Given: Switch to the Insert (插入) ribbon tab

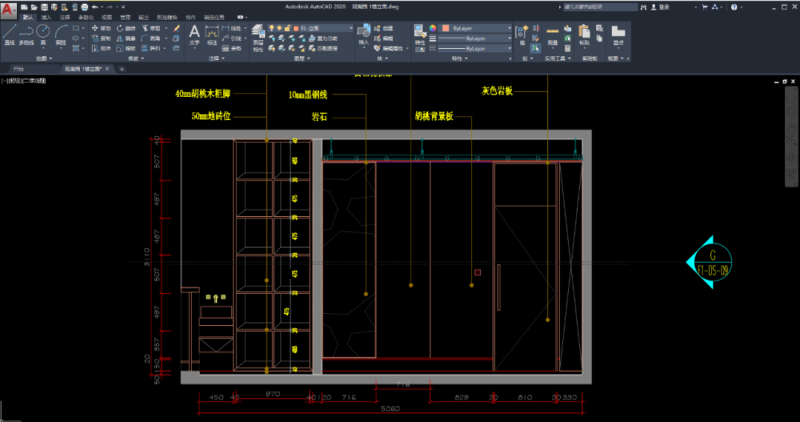Looking at the screenshot, I should point(46,18).
